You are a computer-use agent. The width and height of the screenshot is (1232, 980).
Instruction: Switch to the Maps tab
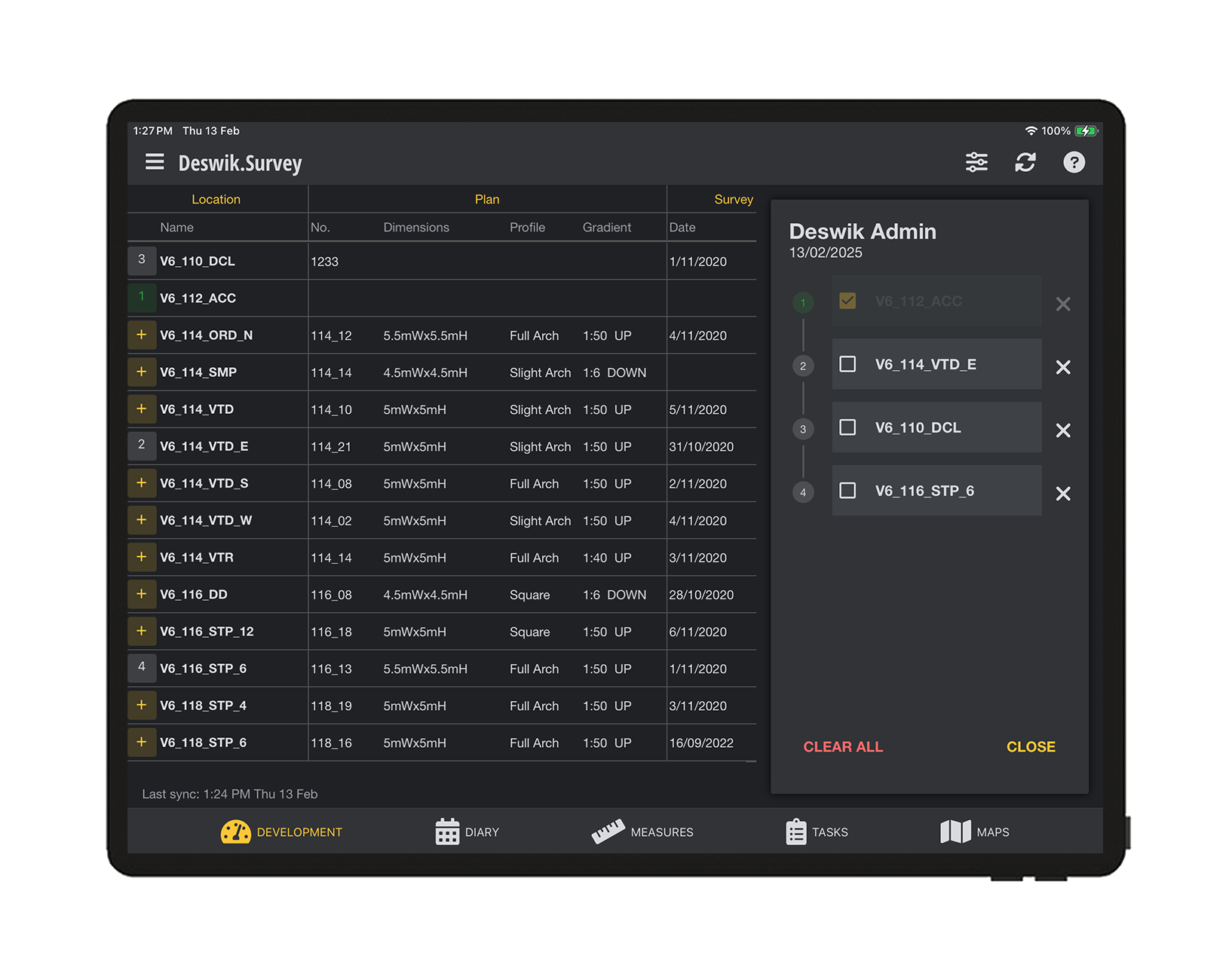pos(974,831)
